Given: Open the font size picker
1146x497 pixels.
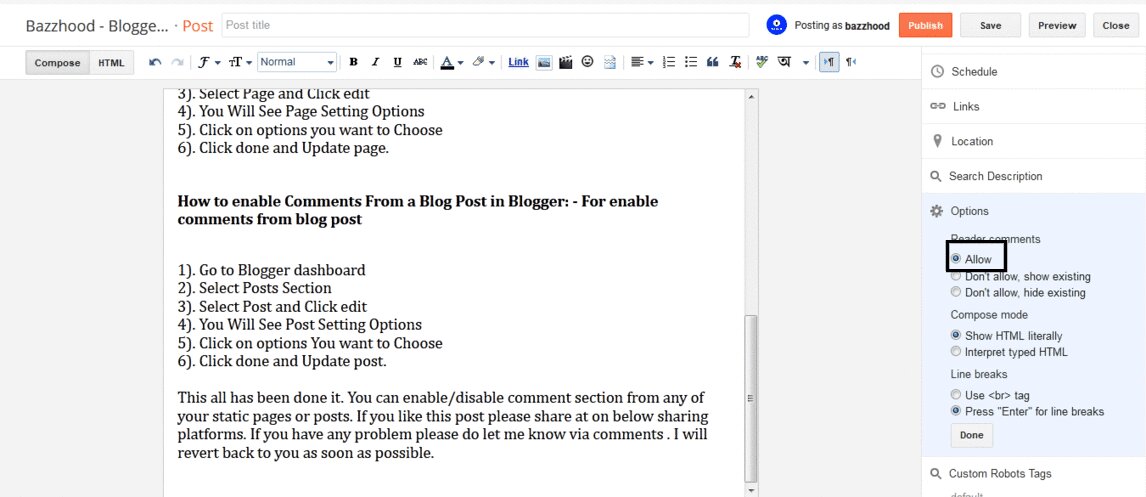Looking at the screenshot, I should tap(240, 62).
